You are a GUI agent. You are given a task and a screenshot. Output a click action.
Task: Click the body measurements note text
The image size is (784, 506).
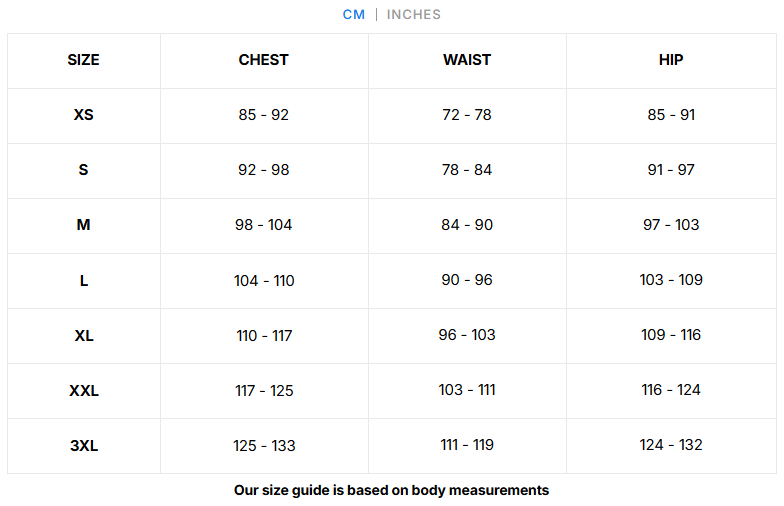[x=392, y=490]
